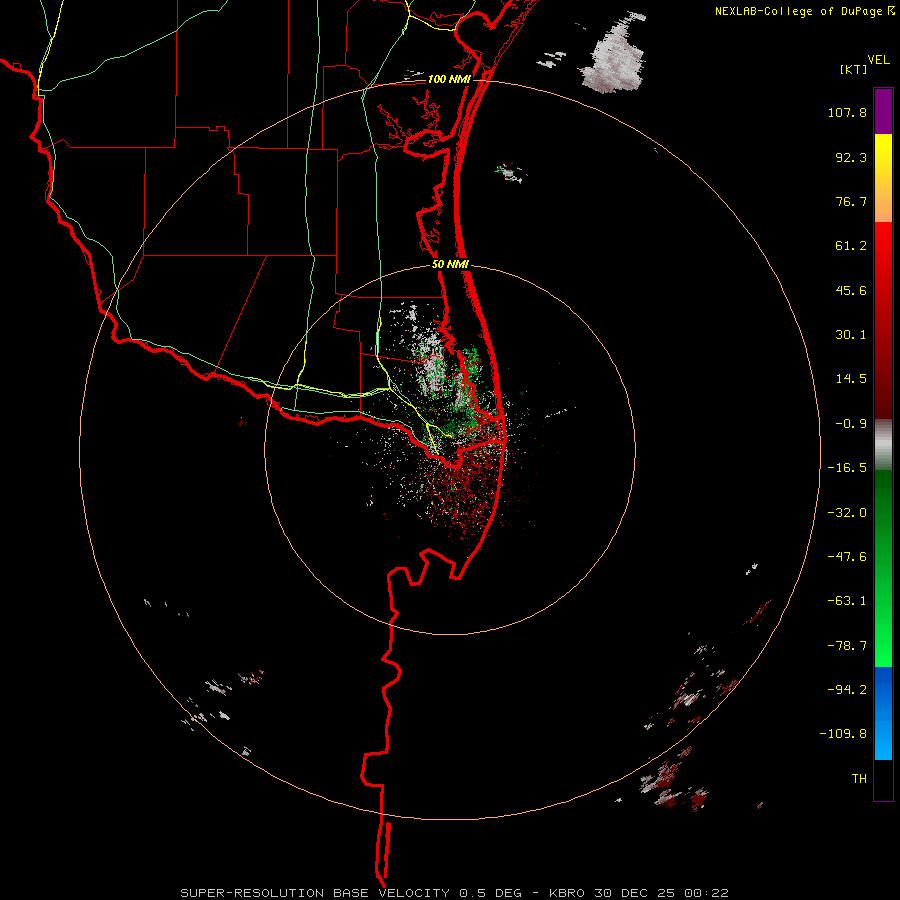Viewport: 900px width, 900px height.
Task: Click the VEL legend title
Action: (878, 59)
